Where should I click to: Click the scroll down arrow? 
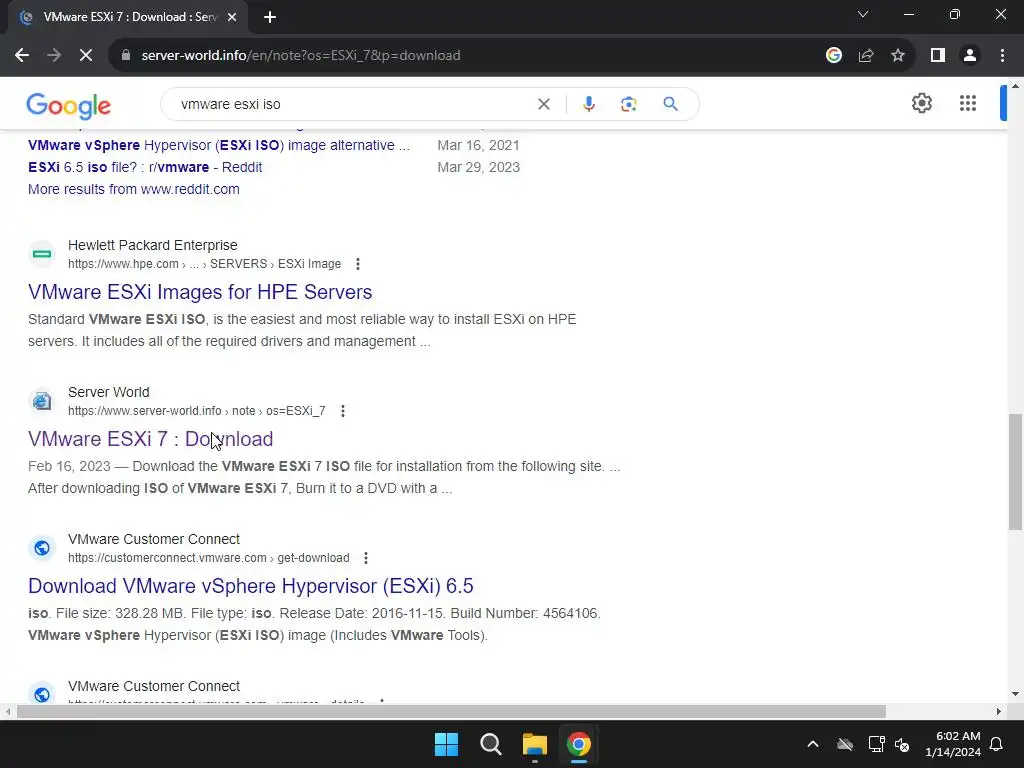[x=1015, y=694]
